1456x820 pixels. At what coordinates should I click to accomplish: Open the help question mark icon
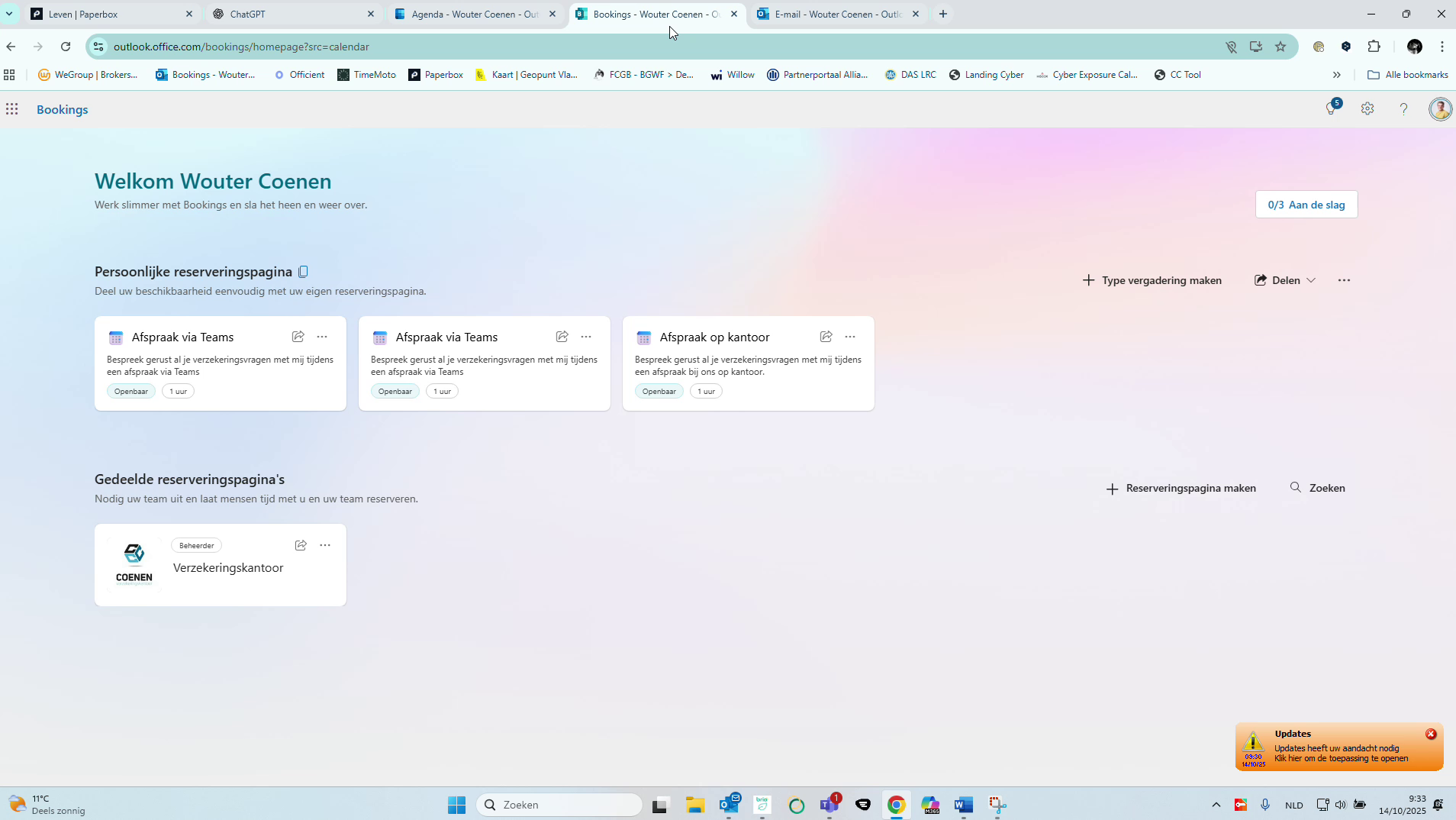pos(1403,109)
